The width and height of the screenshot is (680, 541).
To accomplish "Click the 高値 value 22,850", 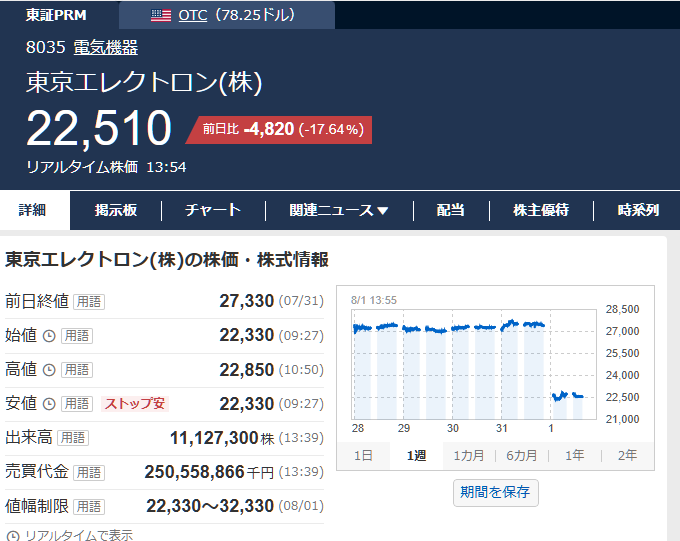I will [x=247, y=370].
